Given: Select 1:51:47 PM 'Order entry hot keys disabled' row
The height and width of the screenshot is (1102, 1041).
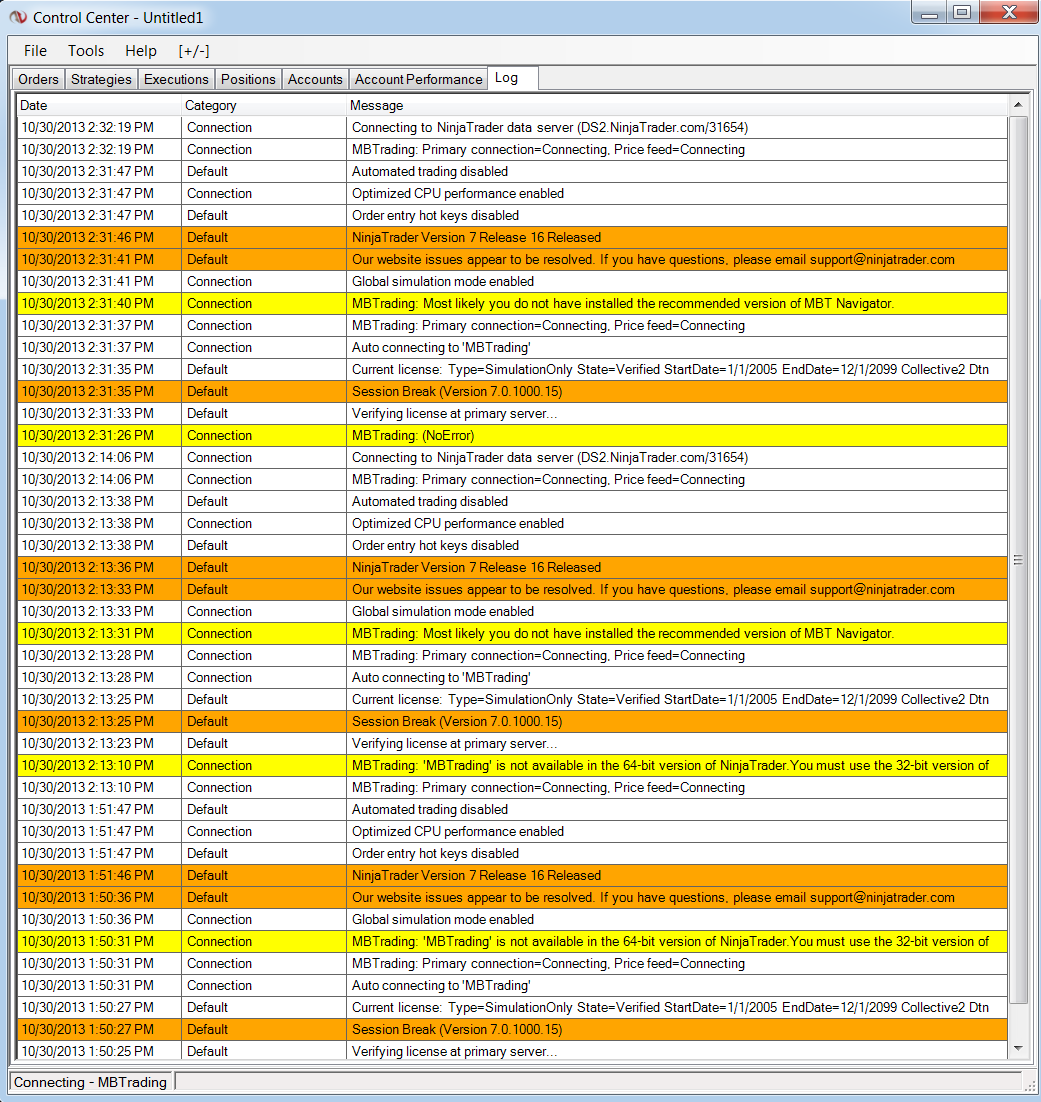Looking at the screenshot, I should pos(512,853).
